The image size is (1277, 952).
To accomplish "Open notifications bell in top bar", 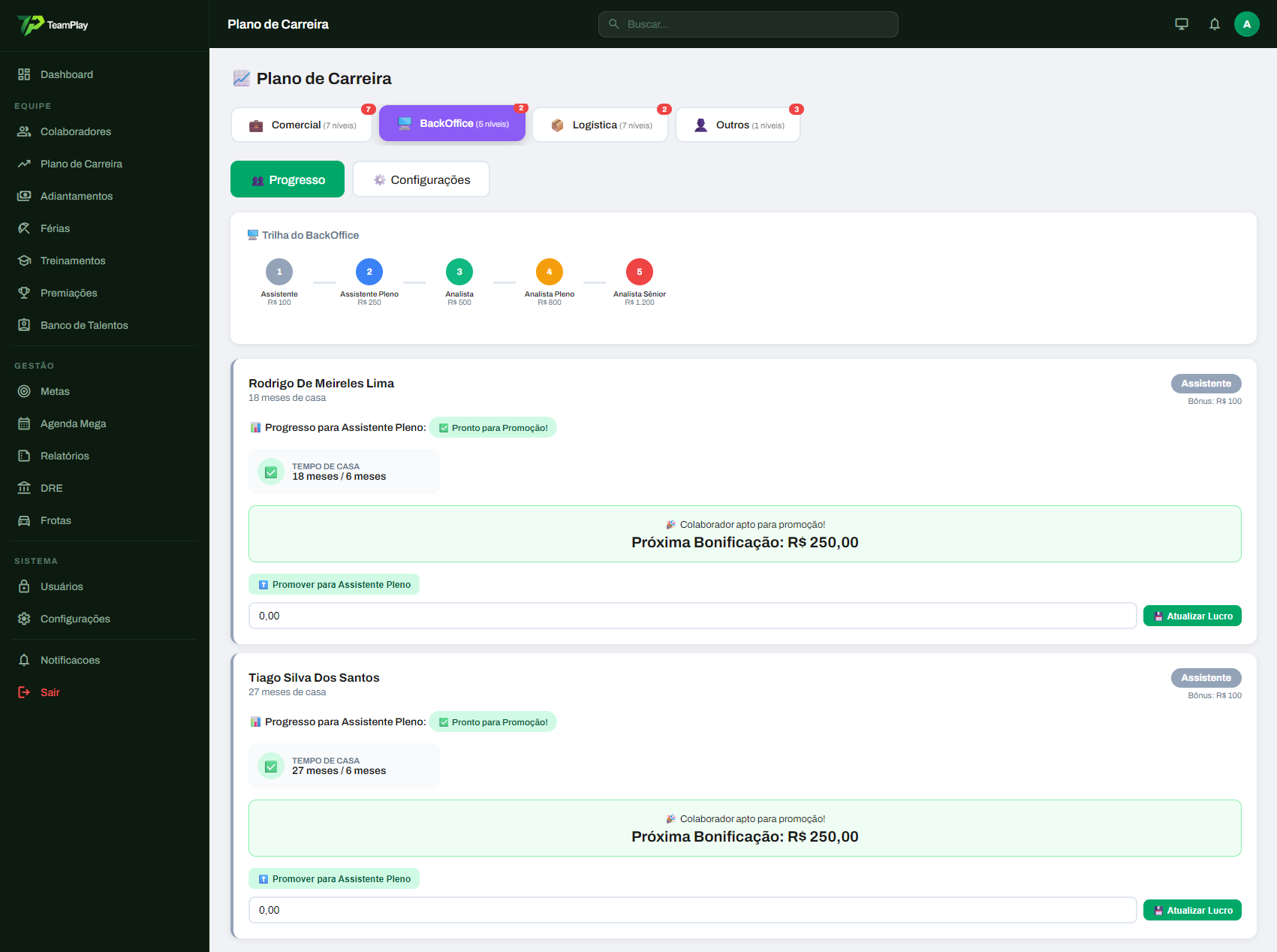I will pyautogui.click(x=1215, y=24).
